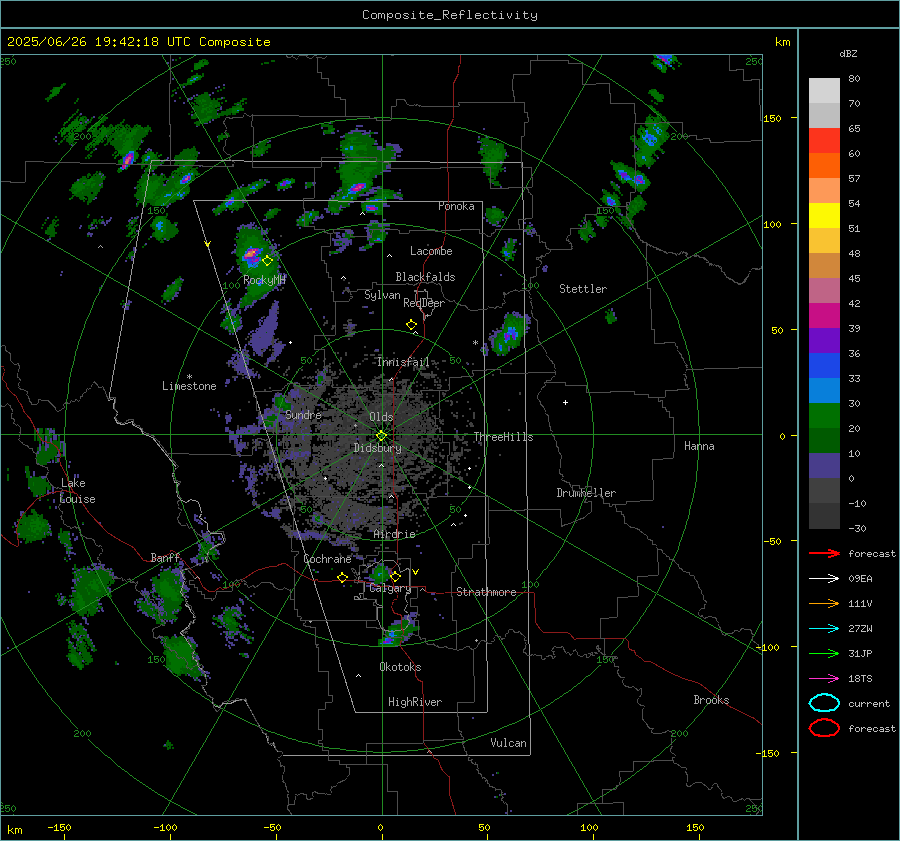Click the Sylvan label on map

[x=382, y=295]
